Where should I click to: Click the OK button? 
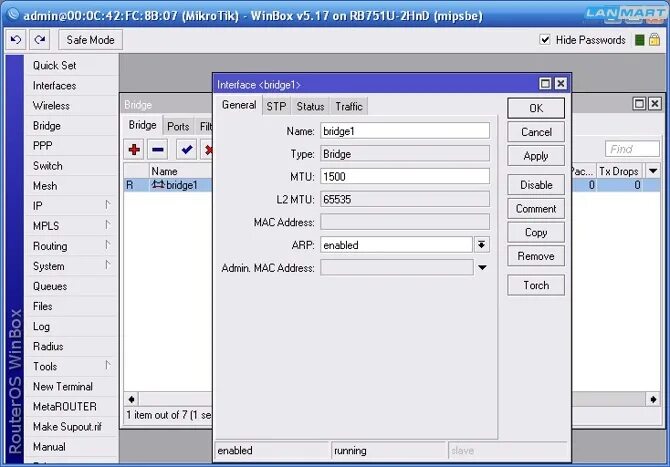[536, 108]
